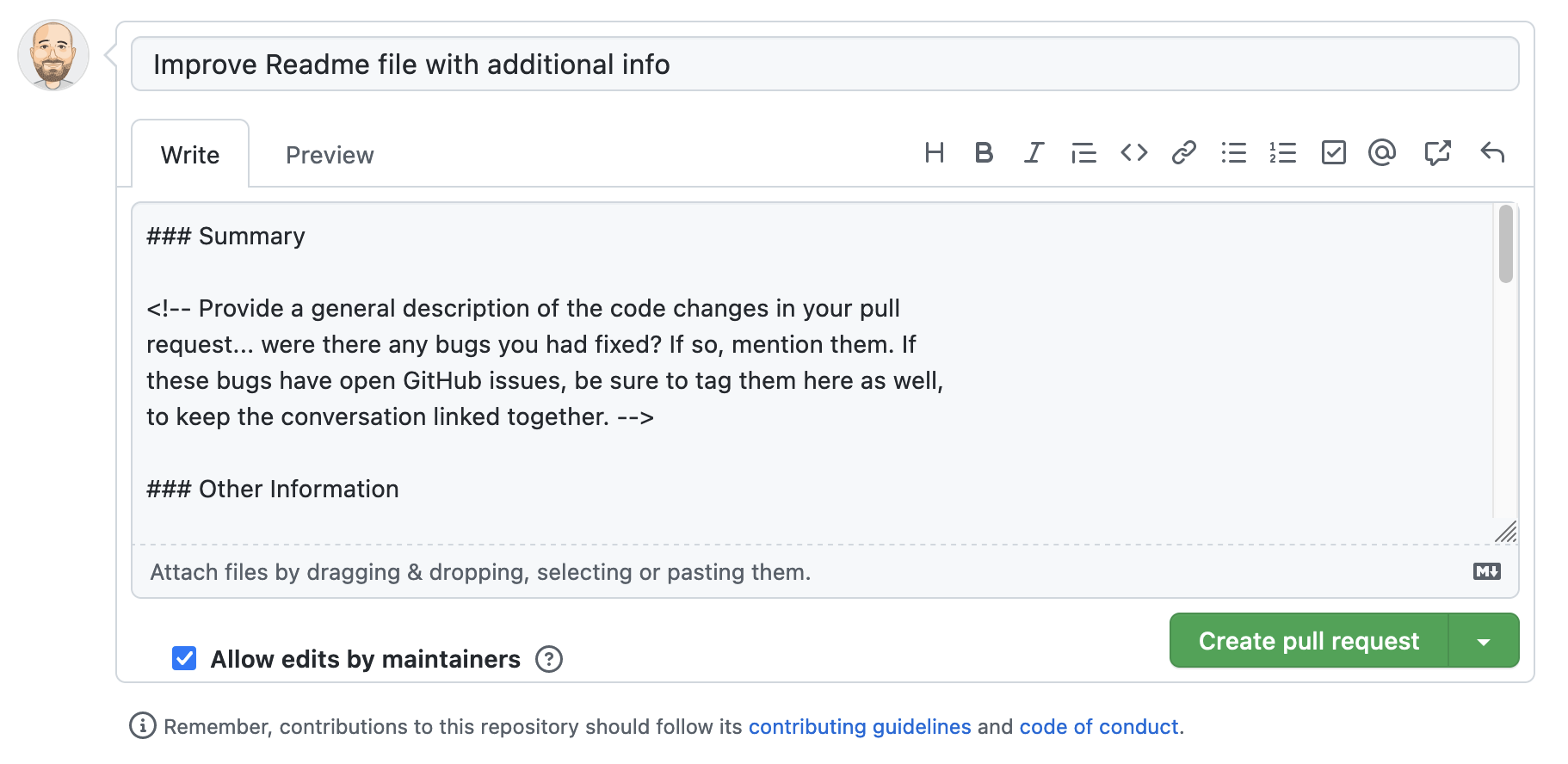Screen dimensions: 1568x764
Task: Reference a cross-link using the reference icon
Action: 1438,152
